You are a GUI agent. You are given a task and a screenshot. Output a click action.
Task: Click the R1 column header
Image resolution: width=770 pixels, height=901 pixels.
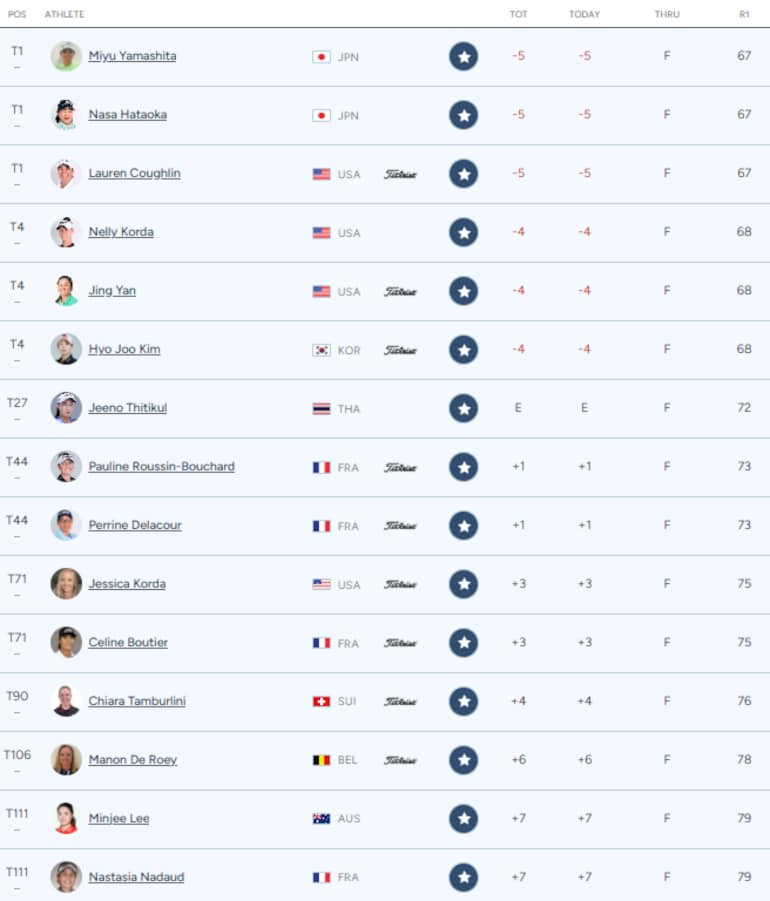744,14
